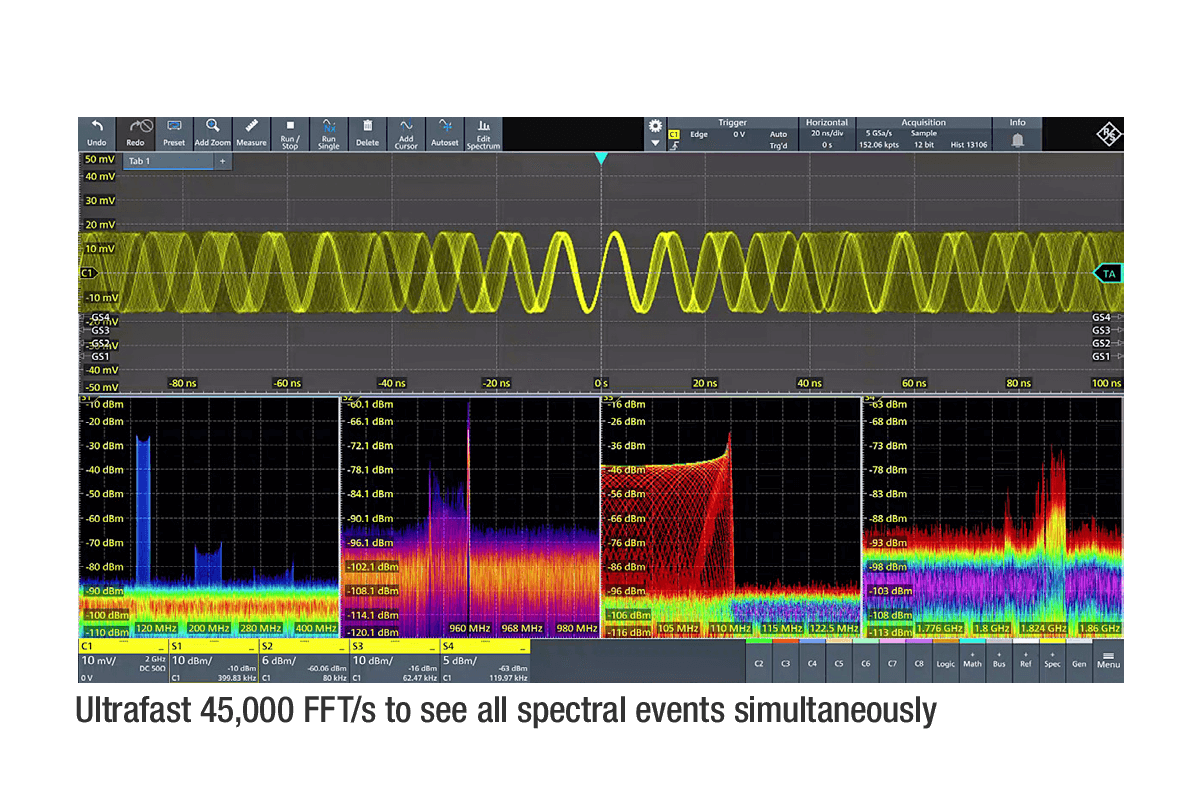Open the Horizontal settings panel

827,134
